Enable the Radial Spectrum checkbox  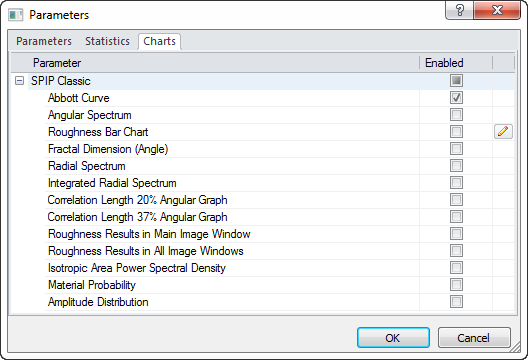tap(456, 166)
